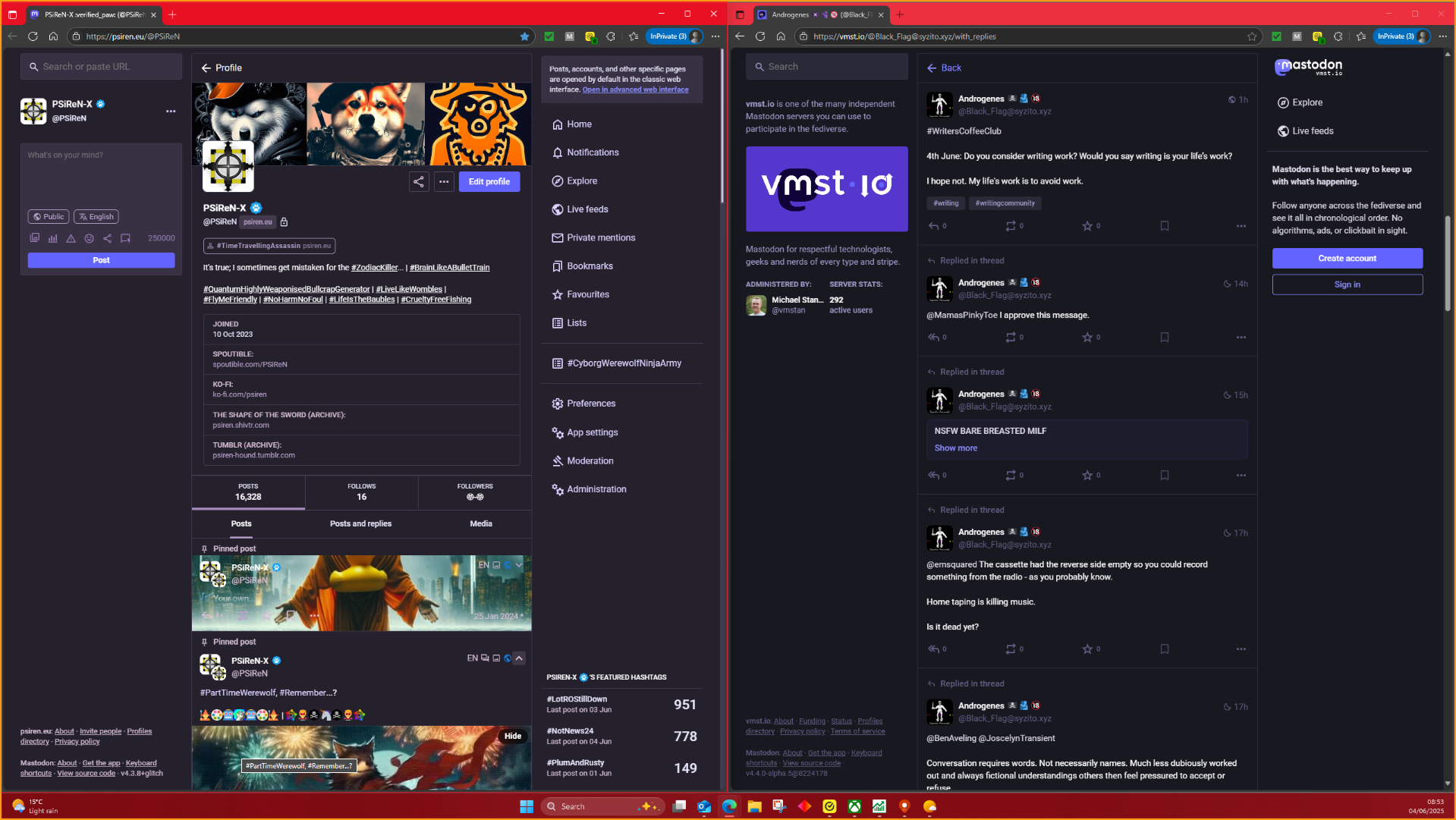Click the vmst.io Search field
1456x820 pixels.
pos(826,67)
